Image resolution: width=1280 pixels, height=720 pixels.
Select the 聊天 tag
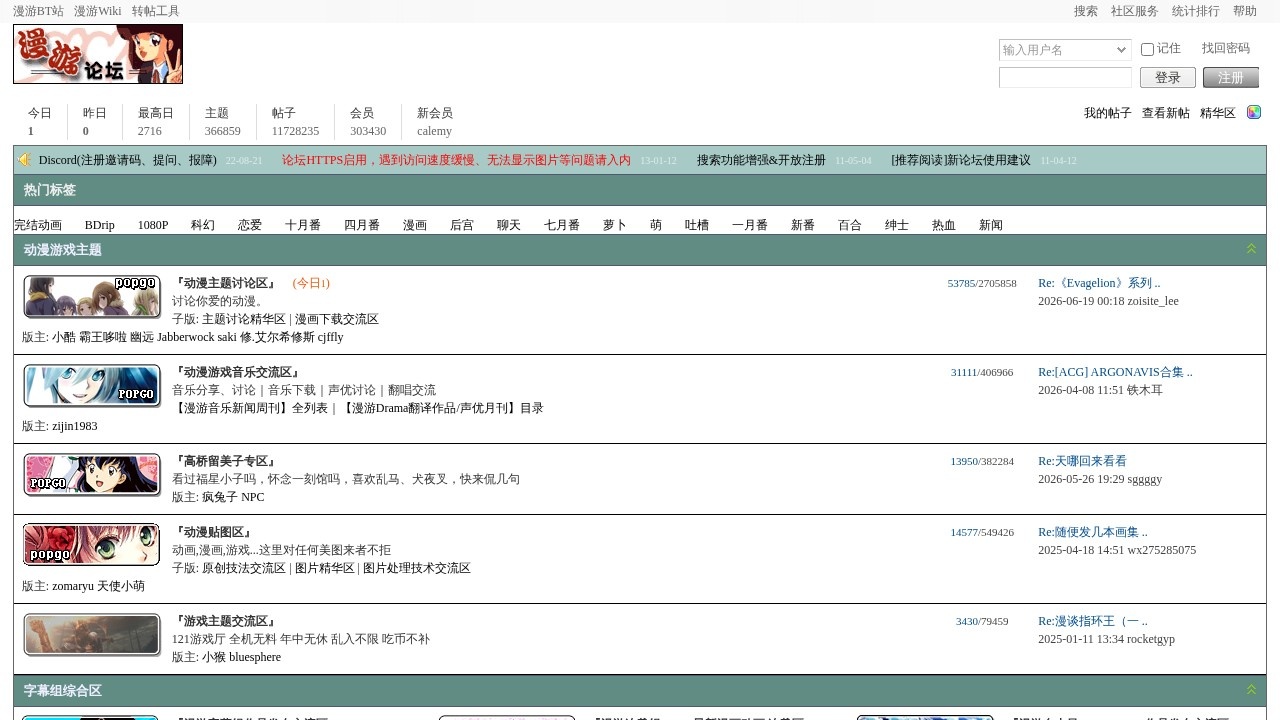[509, 225]
